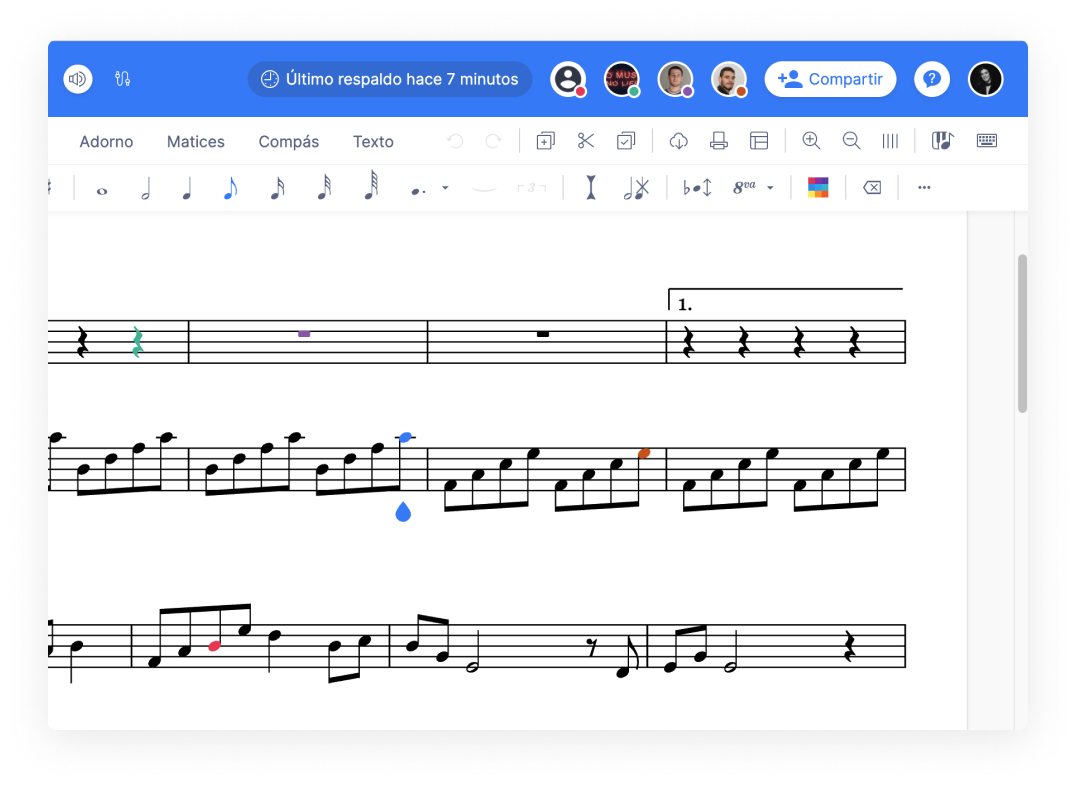Click the vertical scrollbar thumb
The width and height of the screenshot is (1076, 786).
point(1022,334)
